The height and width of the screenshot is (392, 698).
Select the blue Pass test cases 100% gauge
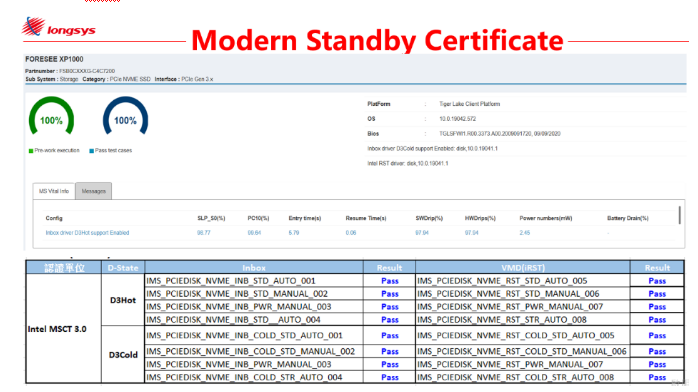pos(125,117)
